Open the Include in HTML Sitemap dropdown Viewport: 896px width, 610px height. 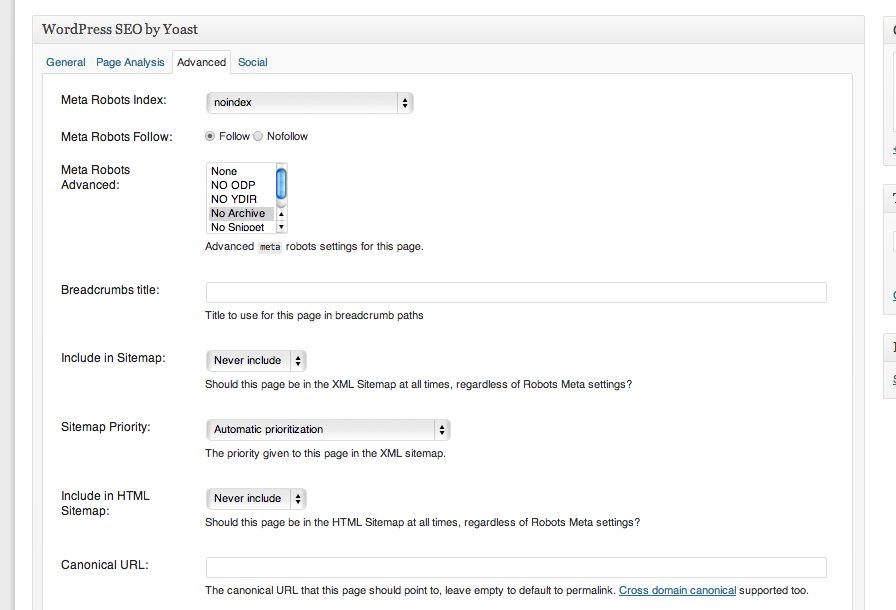[x=256, y=498]
